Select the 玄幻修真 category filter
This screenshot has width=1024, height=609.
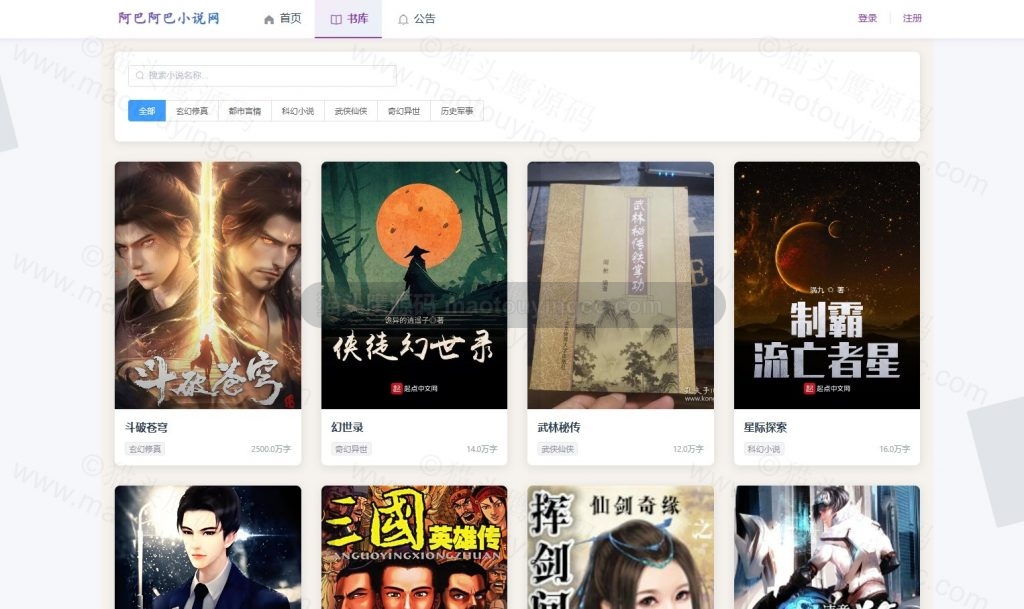(x=192, y=111)
